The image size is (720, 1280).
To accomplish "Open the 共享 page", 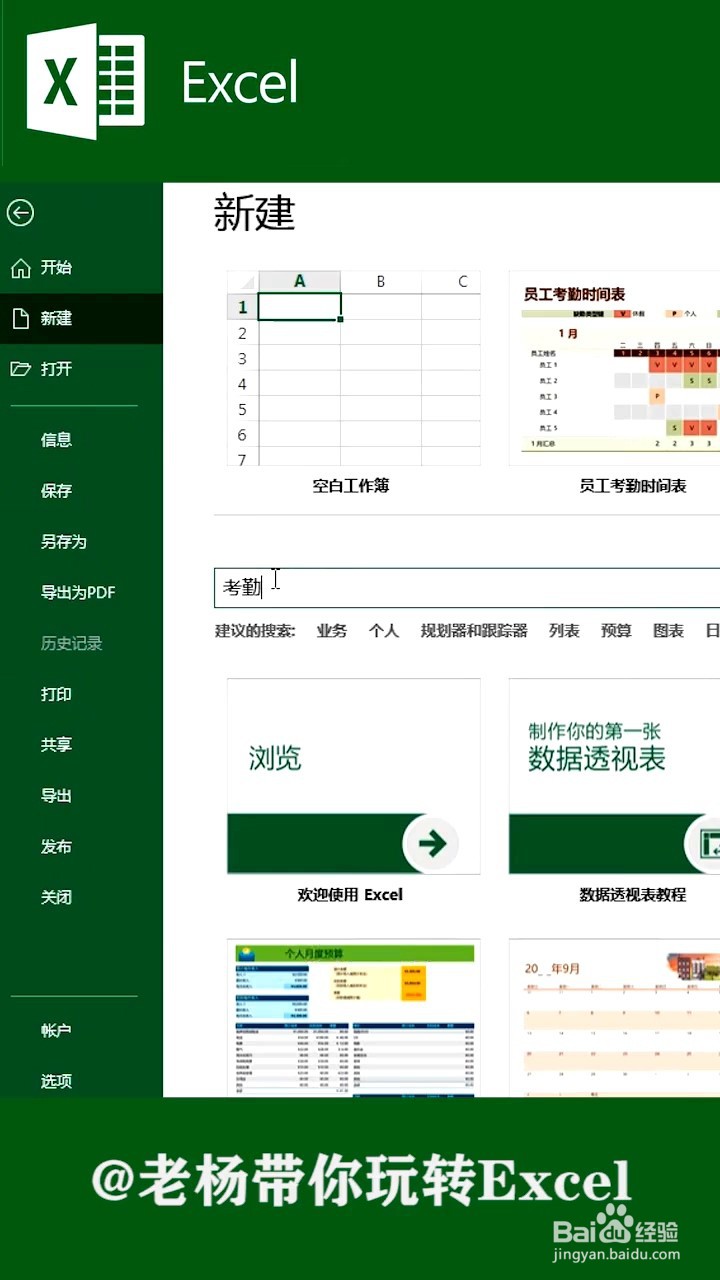I will 56,745.
